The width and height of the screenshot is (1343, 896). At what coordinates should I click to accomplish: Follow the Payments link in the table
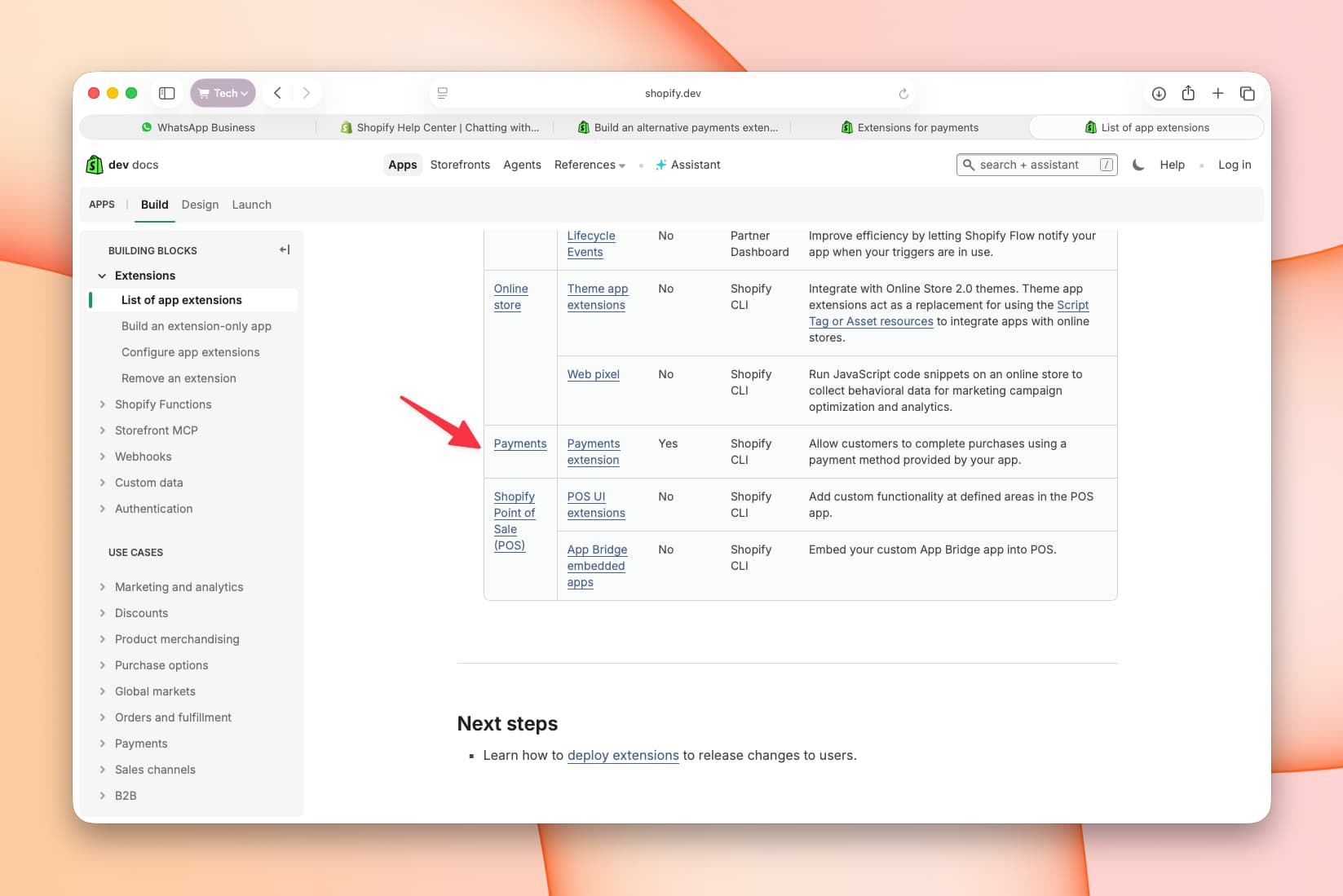coord(520,444)
